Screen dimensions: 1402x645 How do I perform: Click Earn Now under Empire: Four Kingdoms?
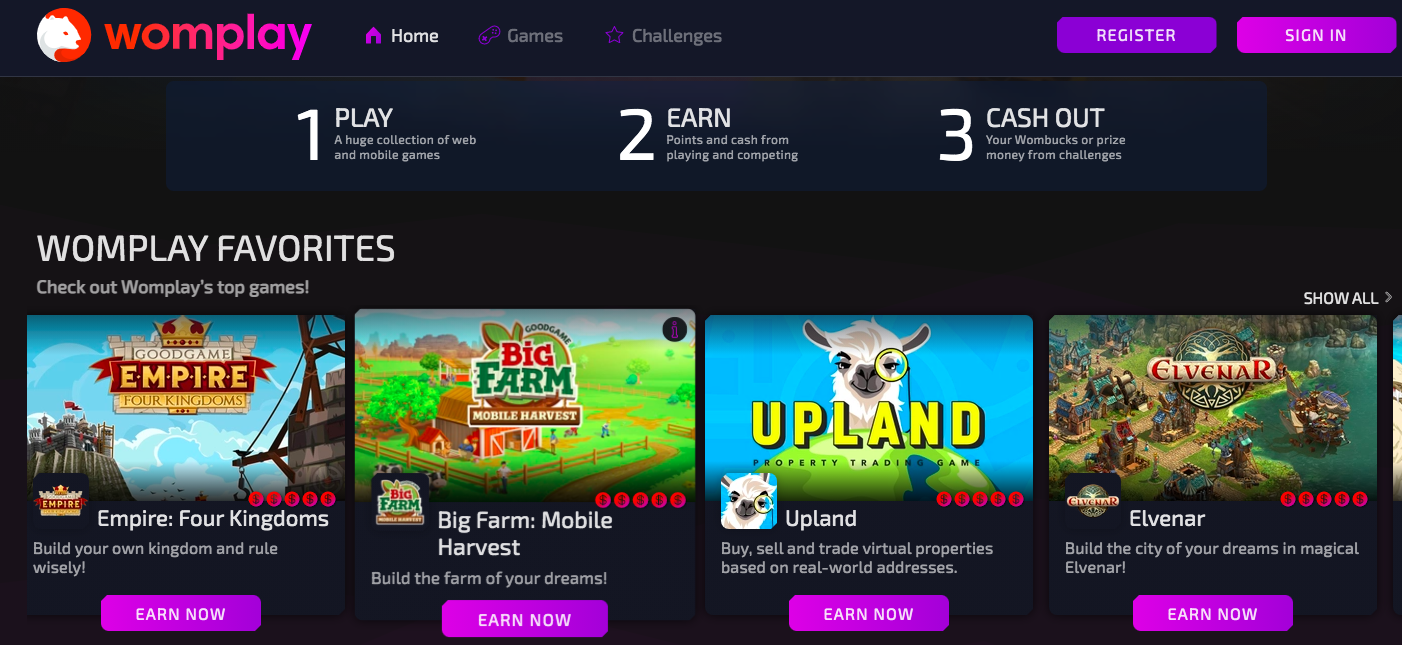click(x=181, y=614)
